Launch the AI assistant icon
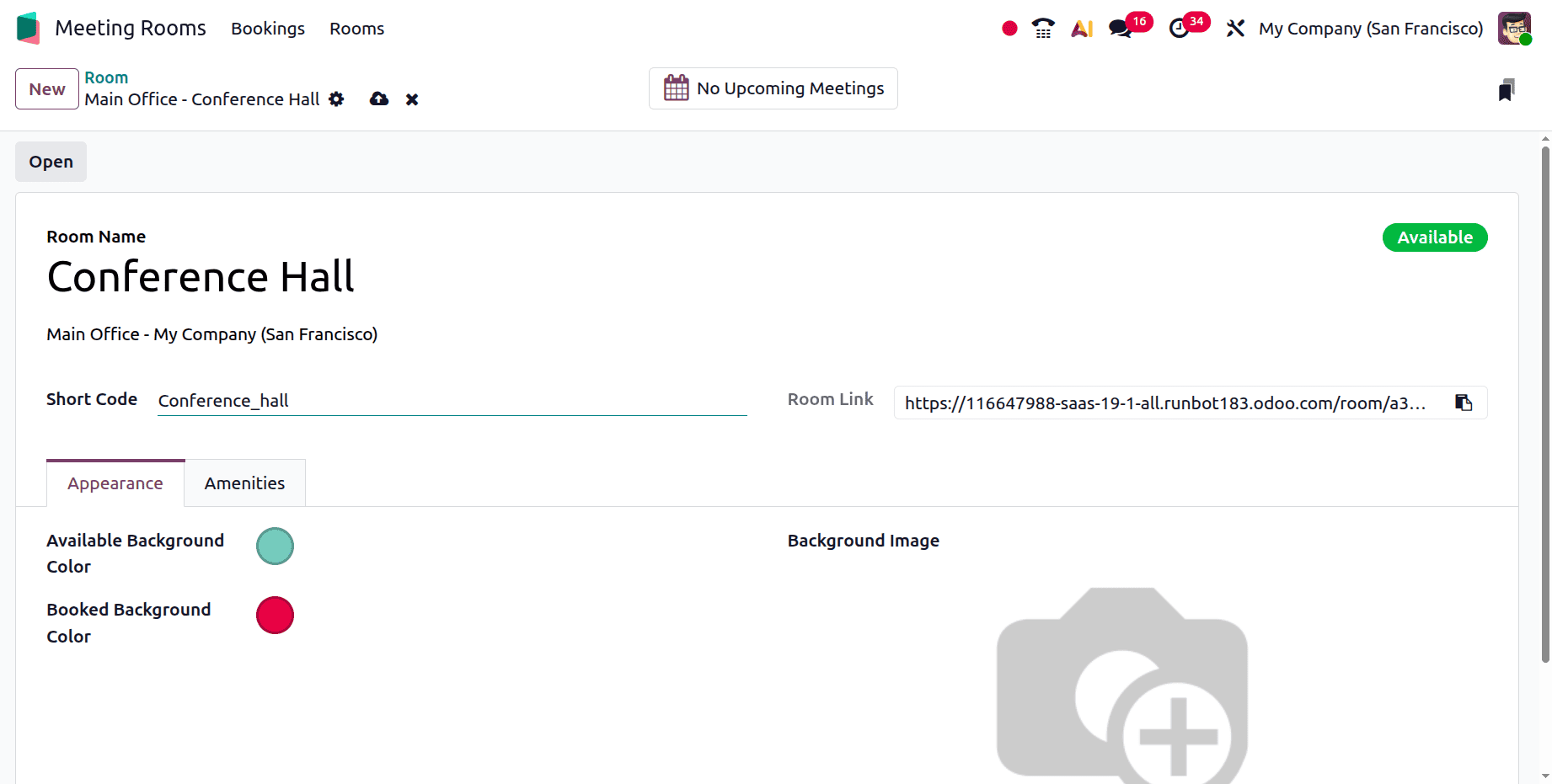This screenshot has height=784, width=1552. pos(1082,29)
